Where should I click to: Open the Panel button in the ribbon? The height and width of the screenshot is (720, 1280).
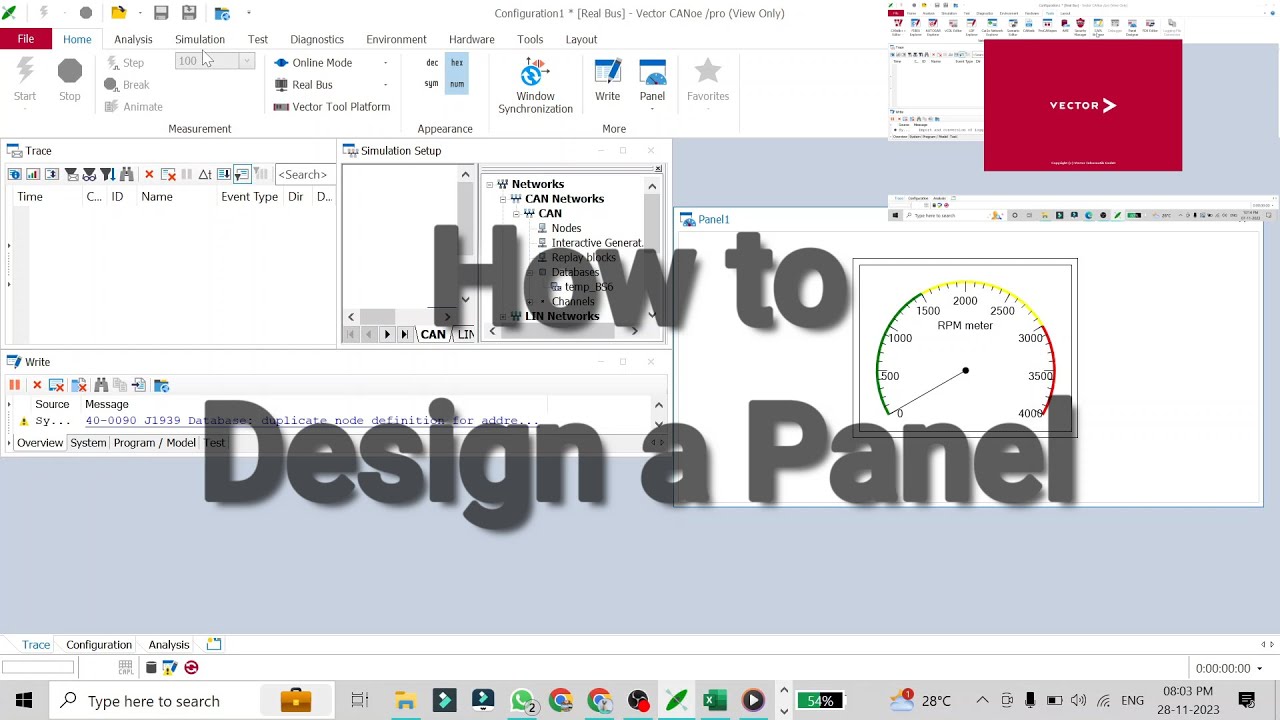click(x=652, y=80)
